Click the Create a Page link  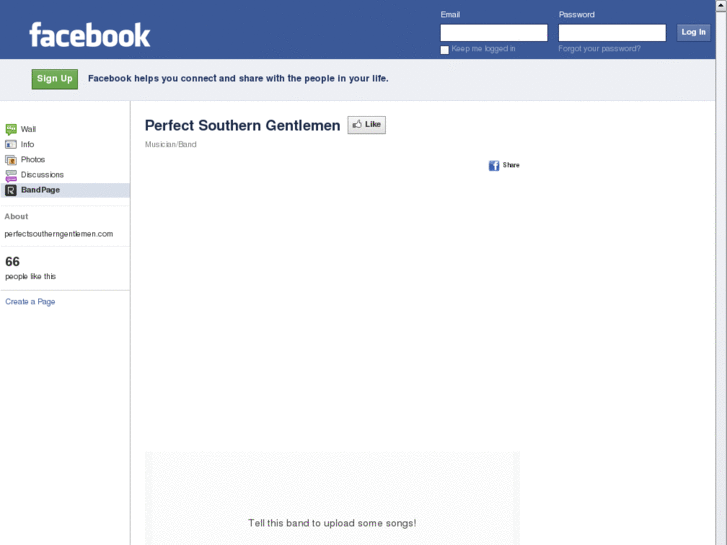pos(30,301)
